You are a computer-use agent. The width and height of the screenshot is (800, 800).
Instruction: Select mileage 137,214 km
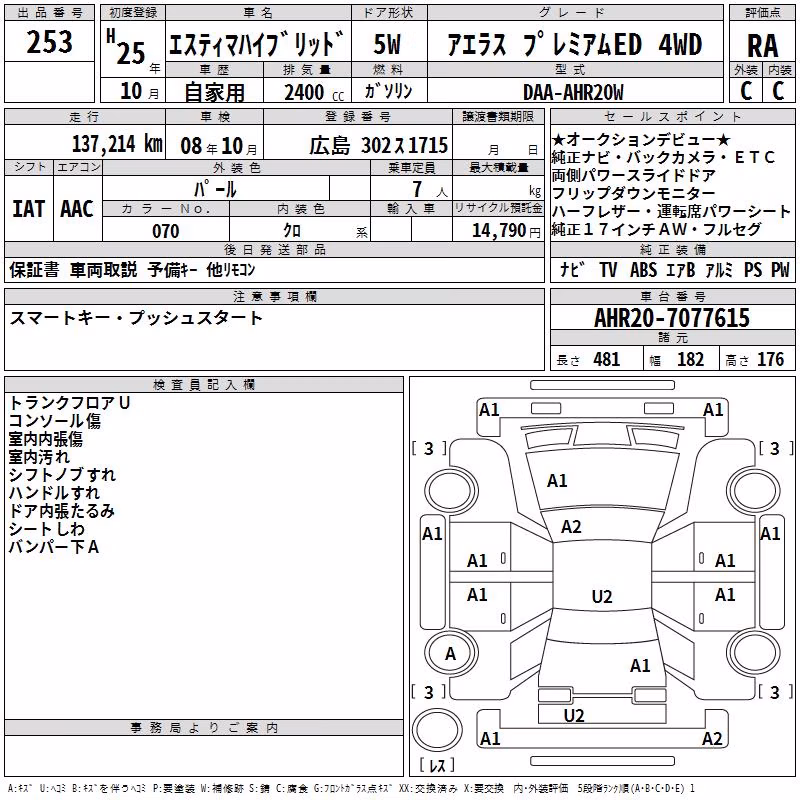pos(117,143)
